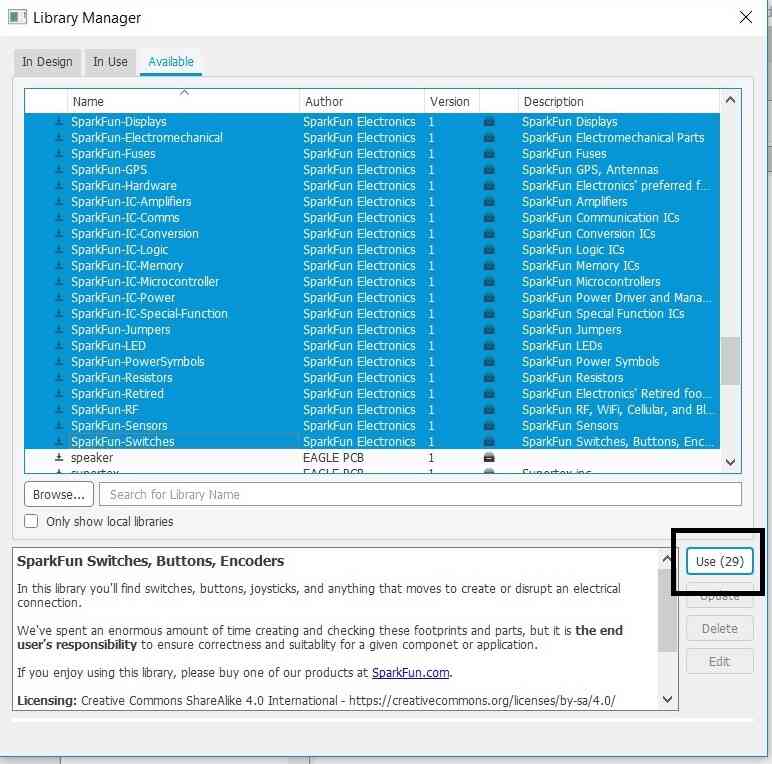The height and width of the screenshot is (764, 772).
Task: Click the download icon for SparkFun-LED
Action: (59, 346)
